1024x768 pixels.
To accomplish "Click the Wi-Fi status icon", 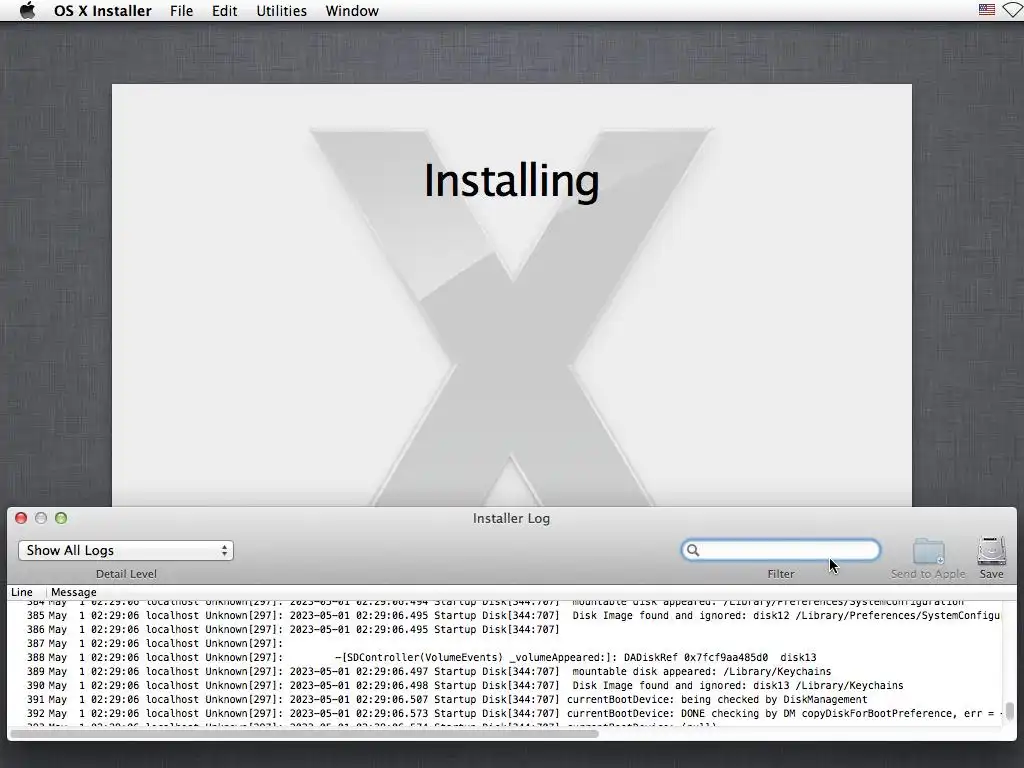I will coord(1013,10).
